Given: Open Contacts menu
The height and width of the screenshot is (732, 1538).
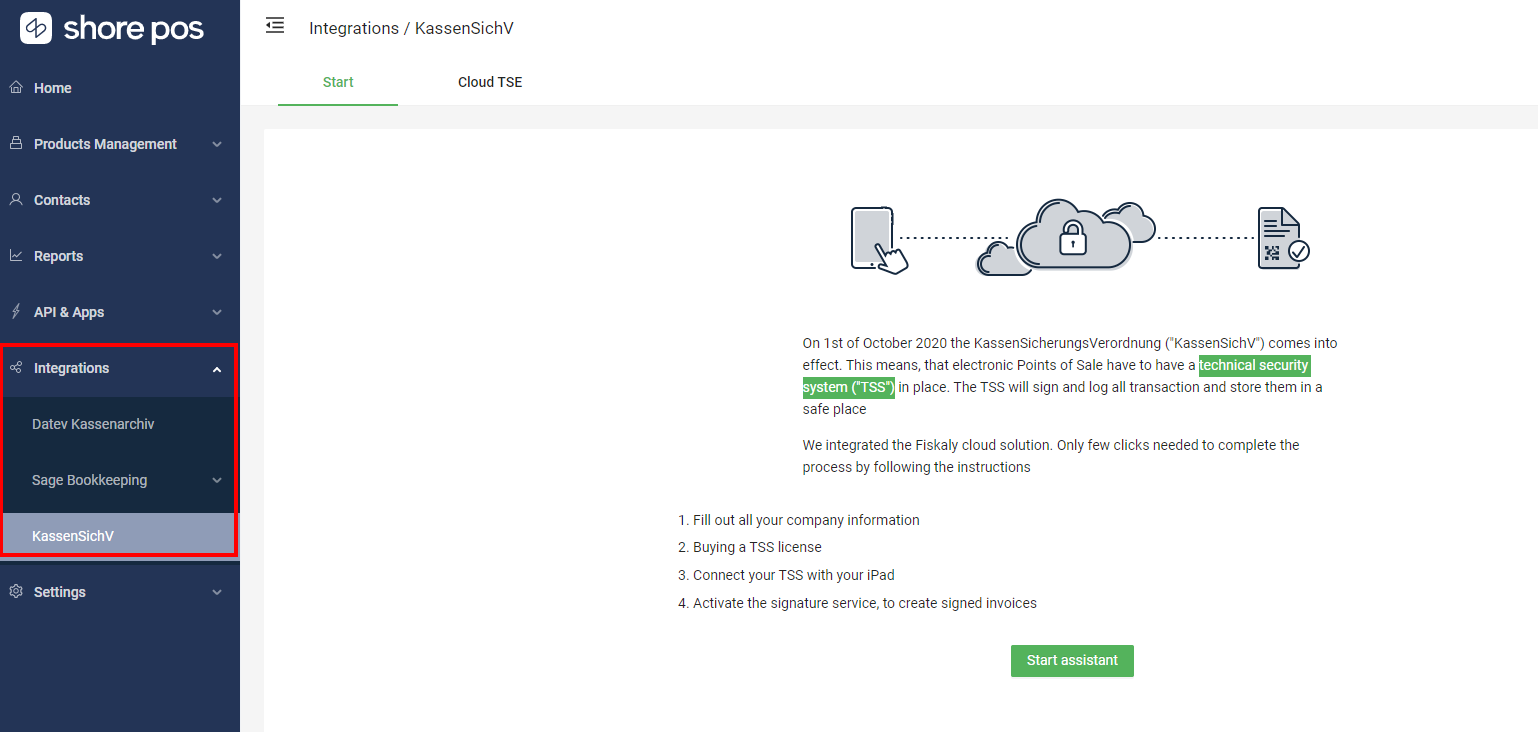Looking at the screenshot, I should (120, 200).
